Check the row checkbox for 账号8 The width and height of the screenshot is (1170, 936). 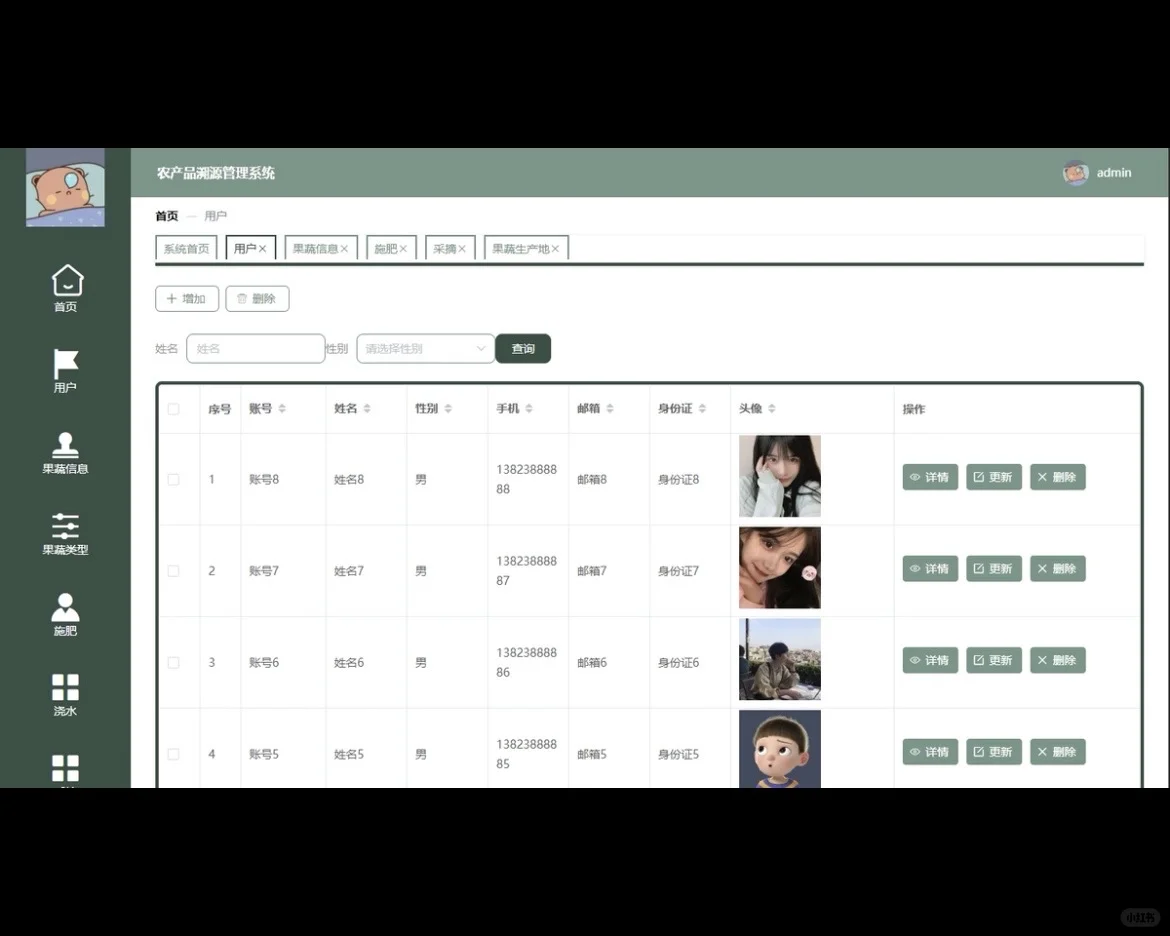[174, 479]
